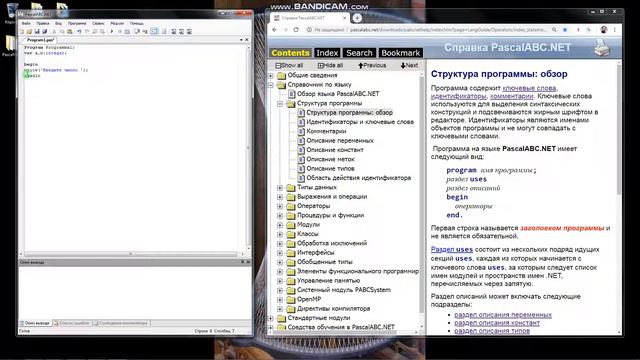Expand the Обработка исключений folder
This screenshot has height=360, width=640.
click(x=280, y=244)
